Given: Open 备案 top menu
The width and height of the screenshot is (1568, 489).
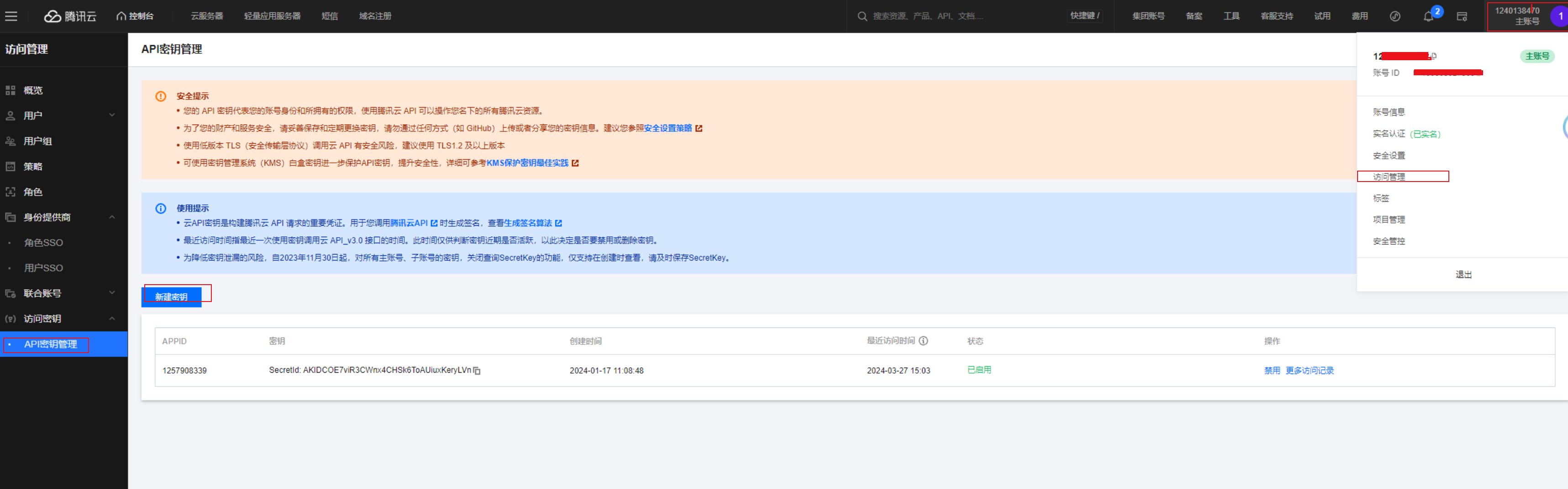Looking at the screenshot, I should [x=1194, y=16].
